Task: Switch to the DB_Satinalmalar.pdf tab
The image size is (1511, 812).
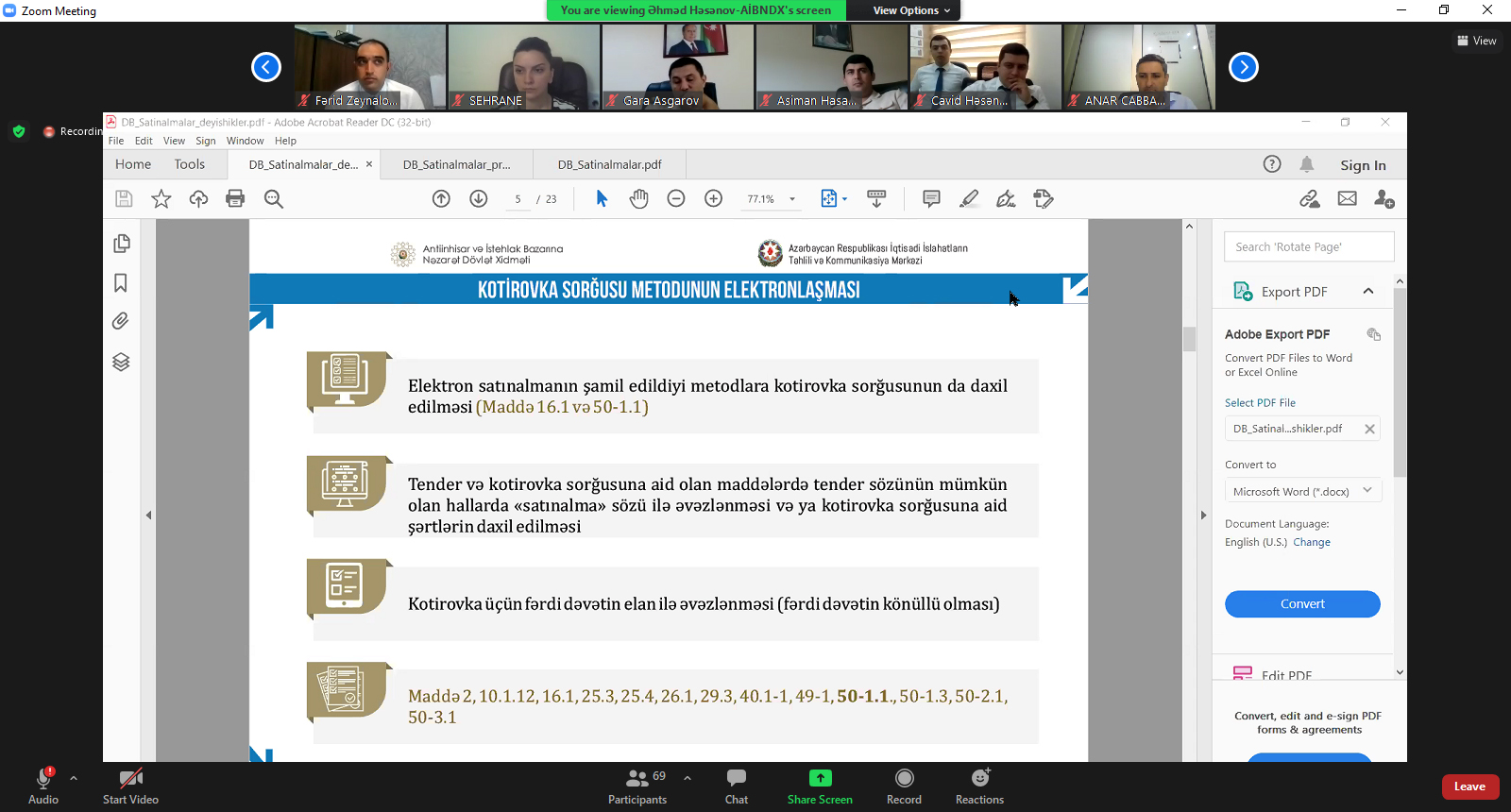Action: click(609, 164)
